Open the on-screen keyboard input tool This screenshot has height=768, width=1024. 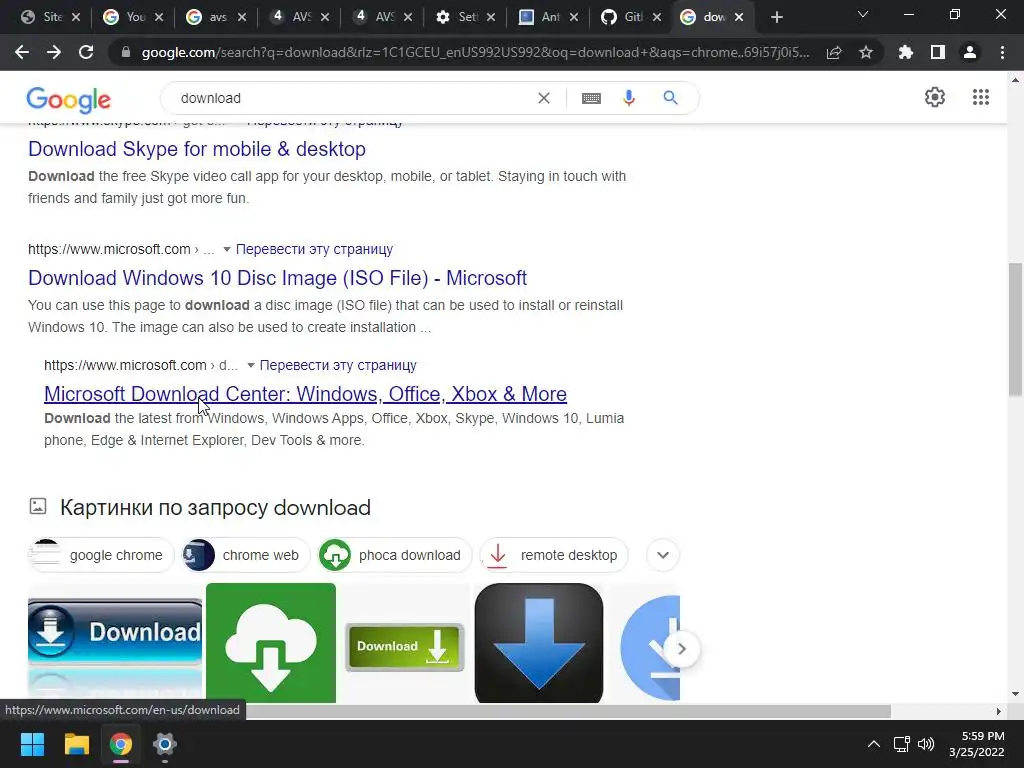click(591, 98)
